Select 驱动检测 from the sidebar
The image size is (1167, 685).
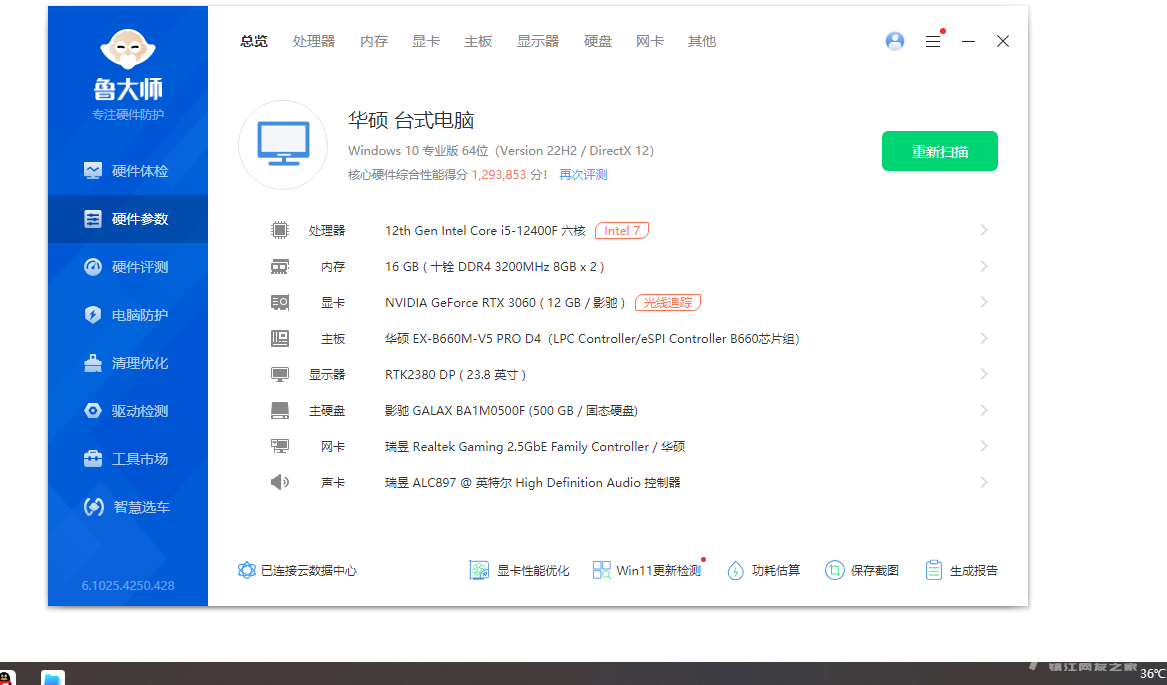pos(128,411)
